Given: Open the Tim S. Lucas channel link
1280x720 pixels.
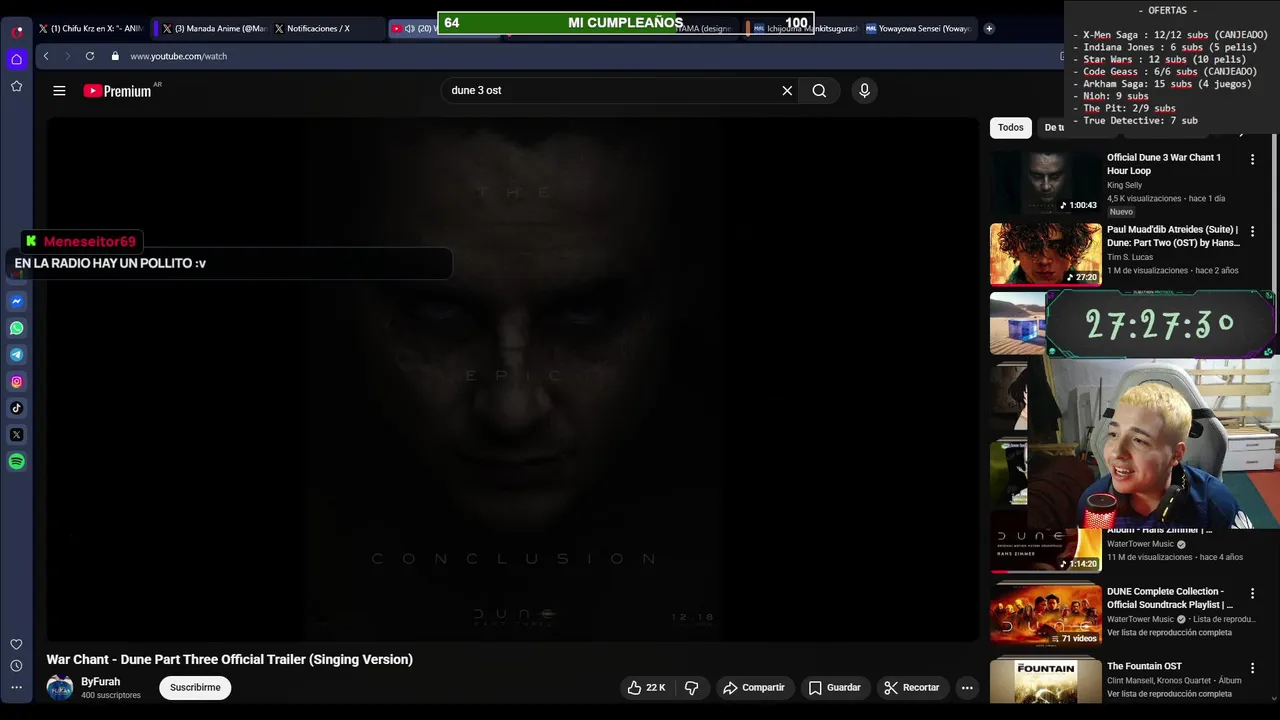Looking at the screenshot, I should click(x=1130, y=257).
